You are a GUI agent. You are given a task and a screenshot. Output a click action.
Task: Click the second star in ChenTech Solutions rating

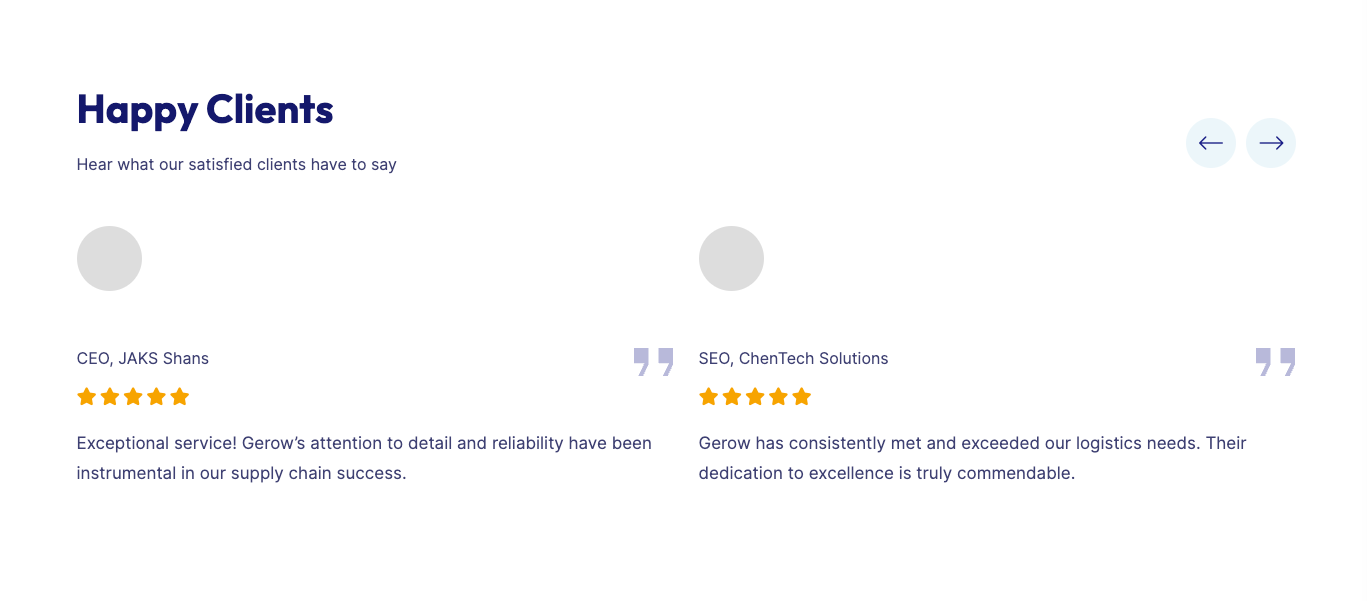pos(732,397)
